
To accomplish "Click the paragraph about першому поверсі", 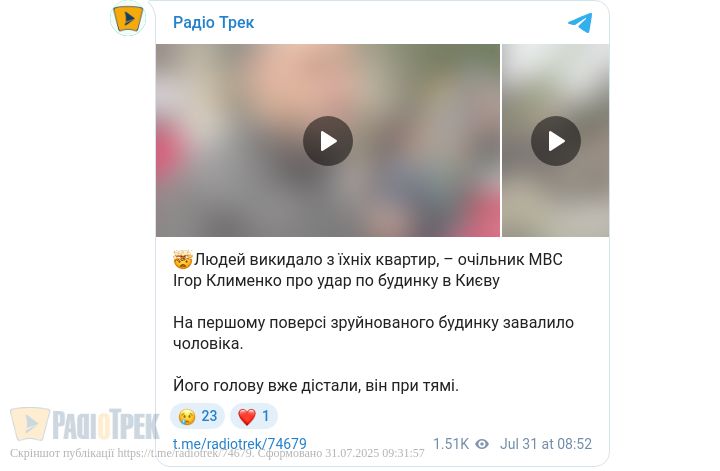I will pos(373,333).
